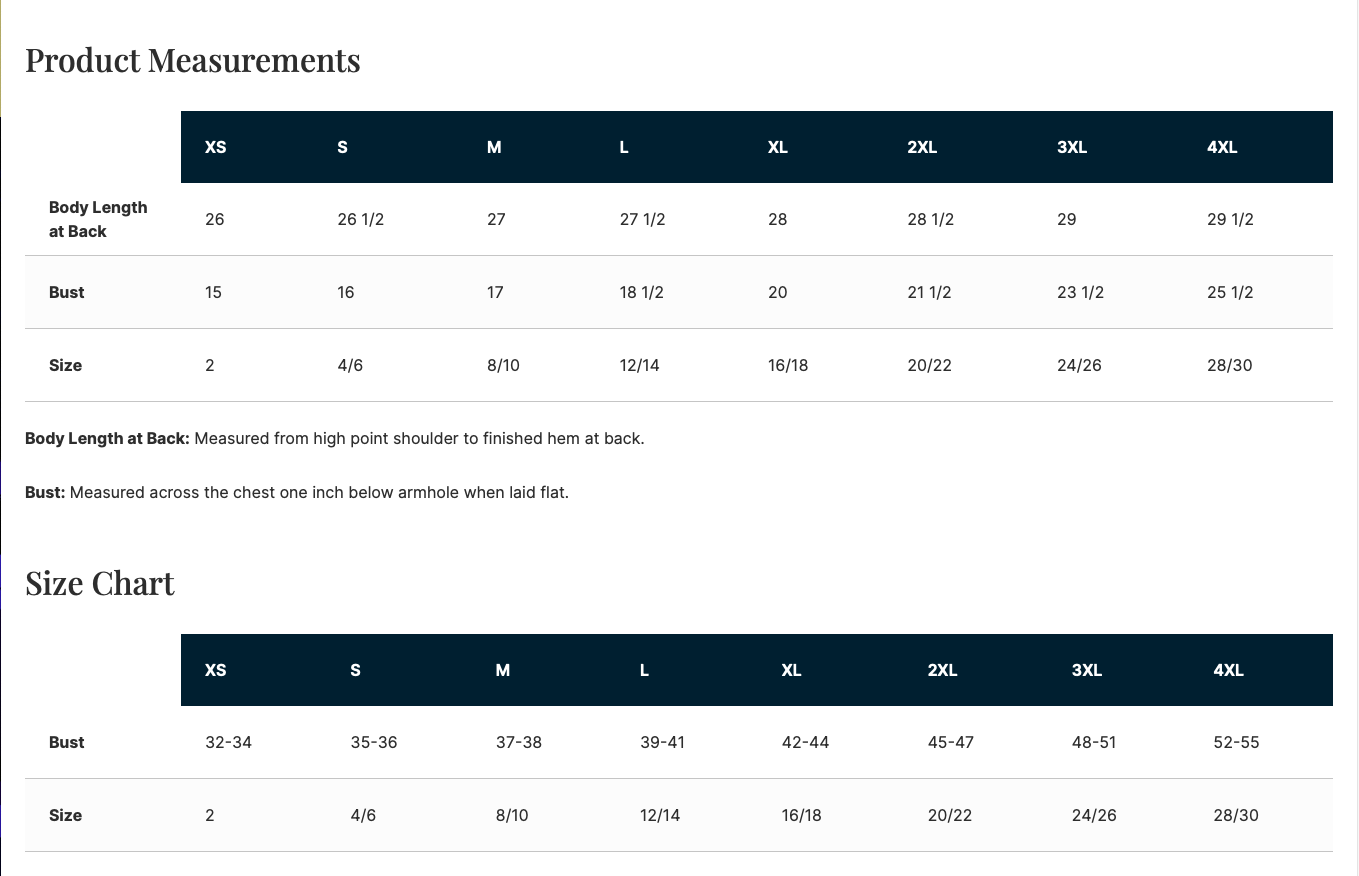Click the 29 1/2 body length cell
The image size is (1359, 876).
[x=1230, y=219]
